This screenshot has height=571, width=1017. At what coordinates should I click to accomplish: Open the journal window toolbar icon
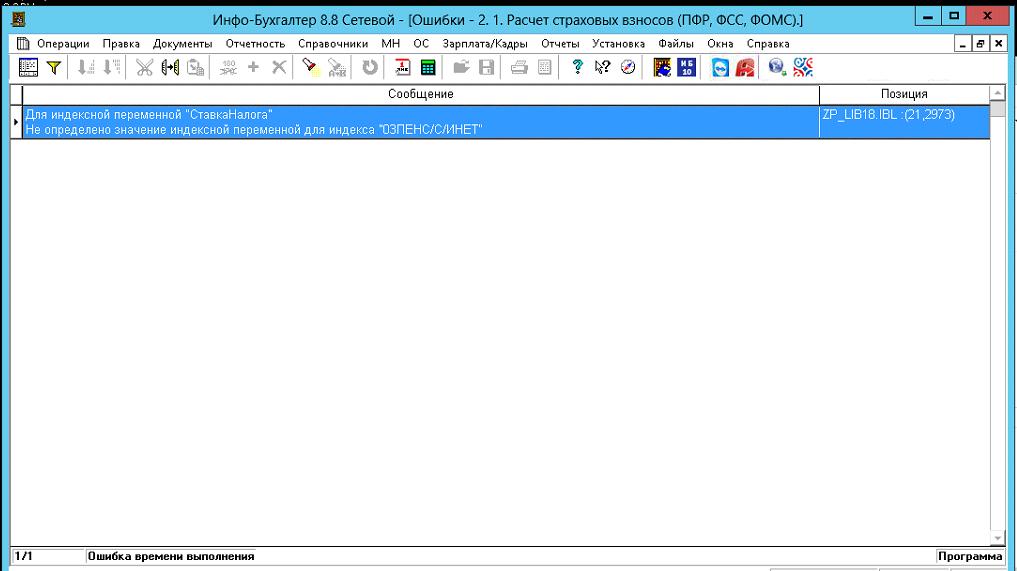[x=28, y=67]
